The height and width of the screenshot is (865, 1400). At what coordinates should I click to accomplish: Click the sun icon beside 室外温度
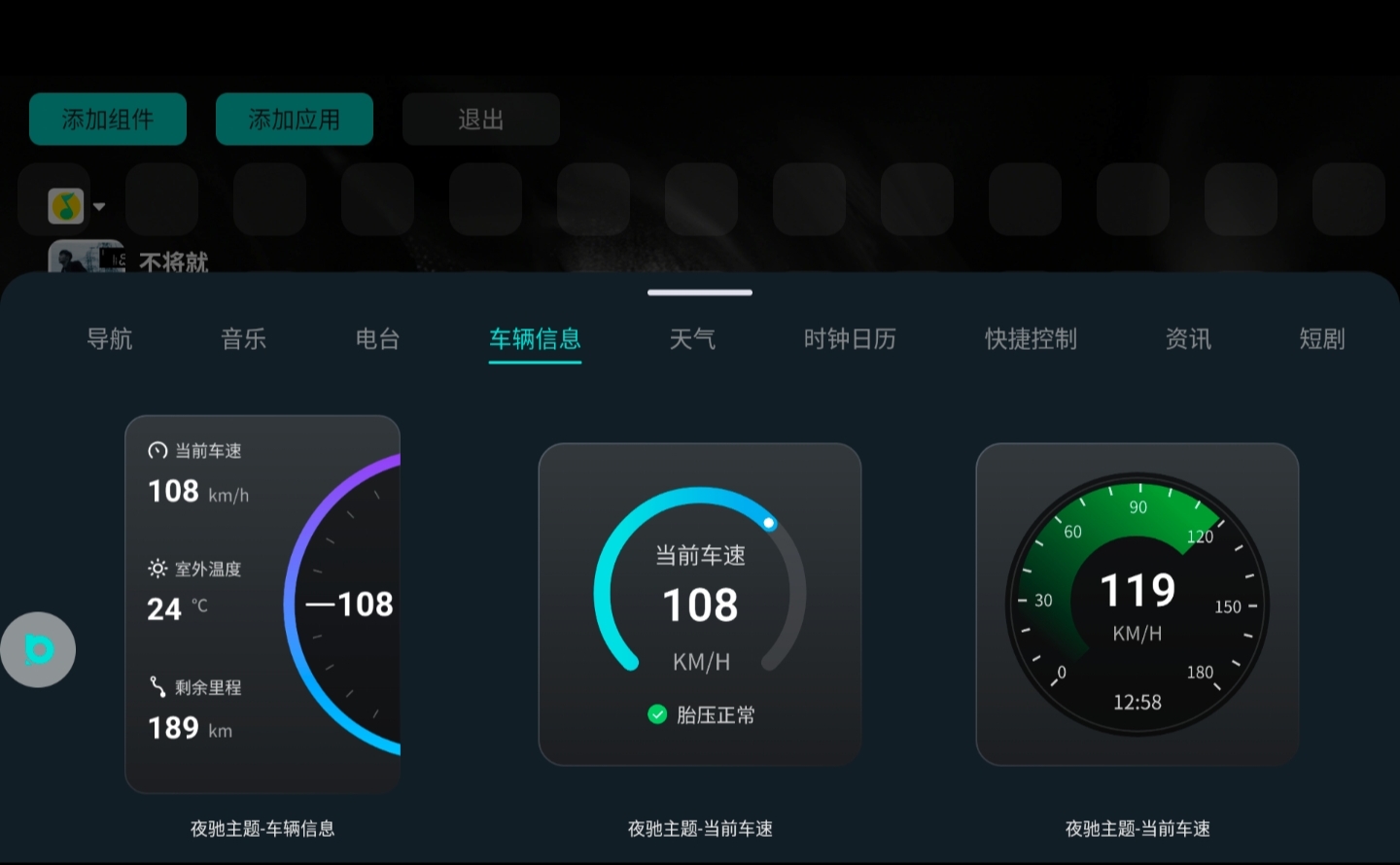coord(157,569)
